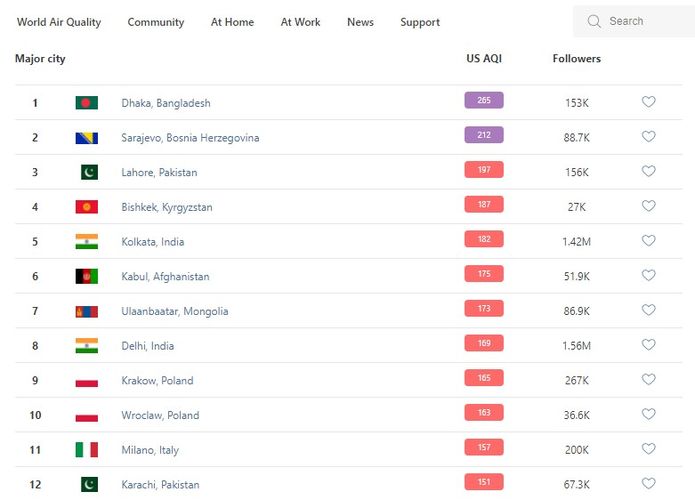Click the Mongolia flag beside Ulaanbaatar

pyautogui.click(x=86, y=311)
